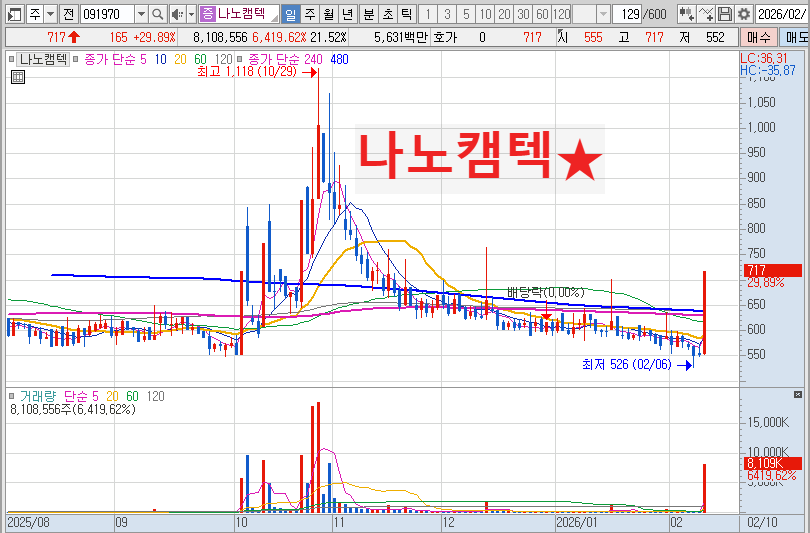This screenshot has width=810, height=533.
Task: Select the 20 interval button
Action: [504, 14]
